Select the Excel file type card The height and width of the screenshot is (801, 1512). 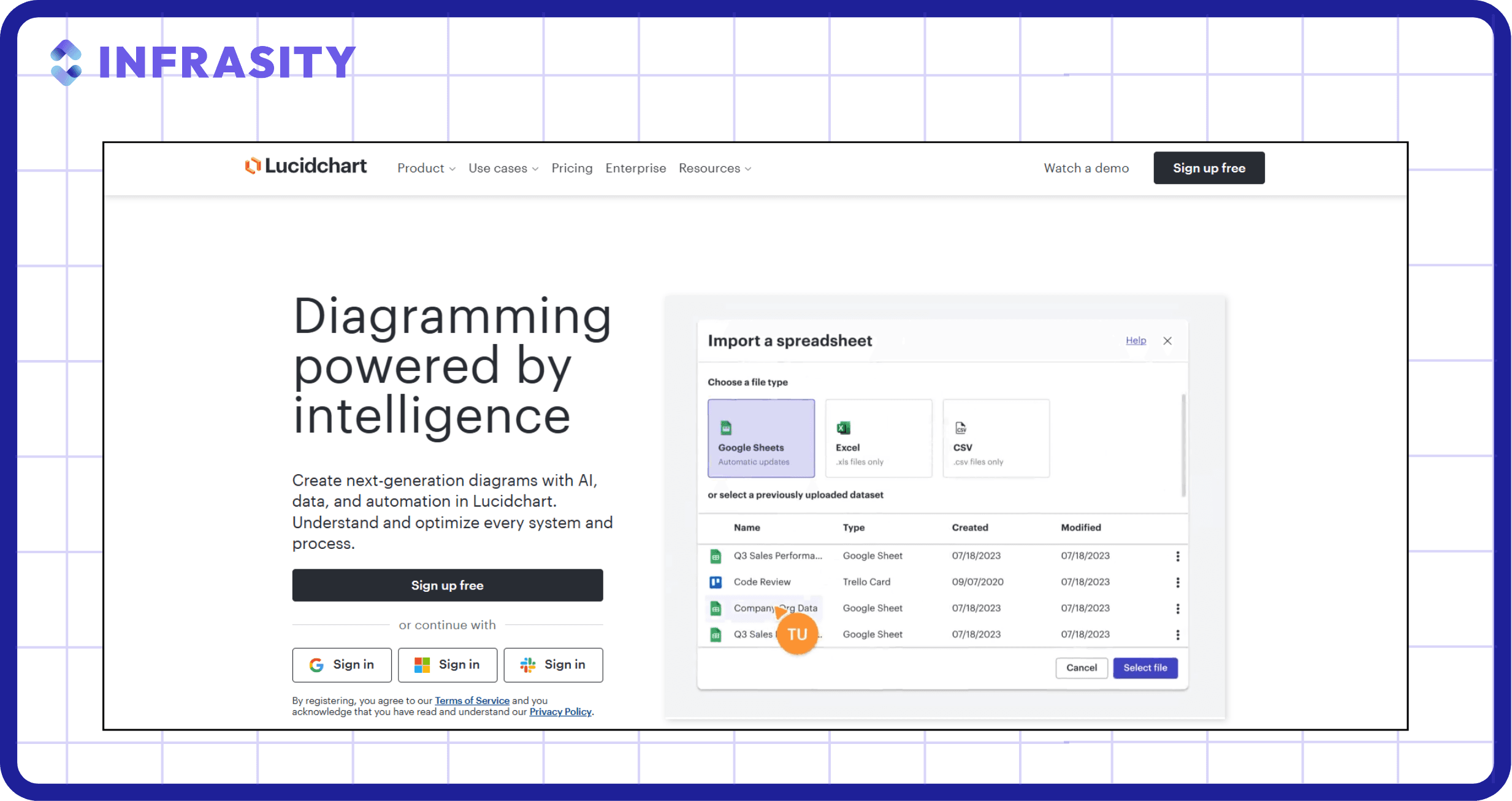(878, 439)
